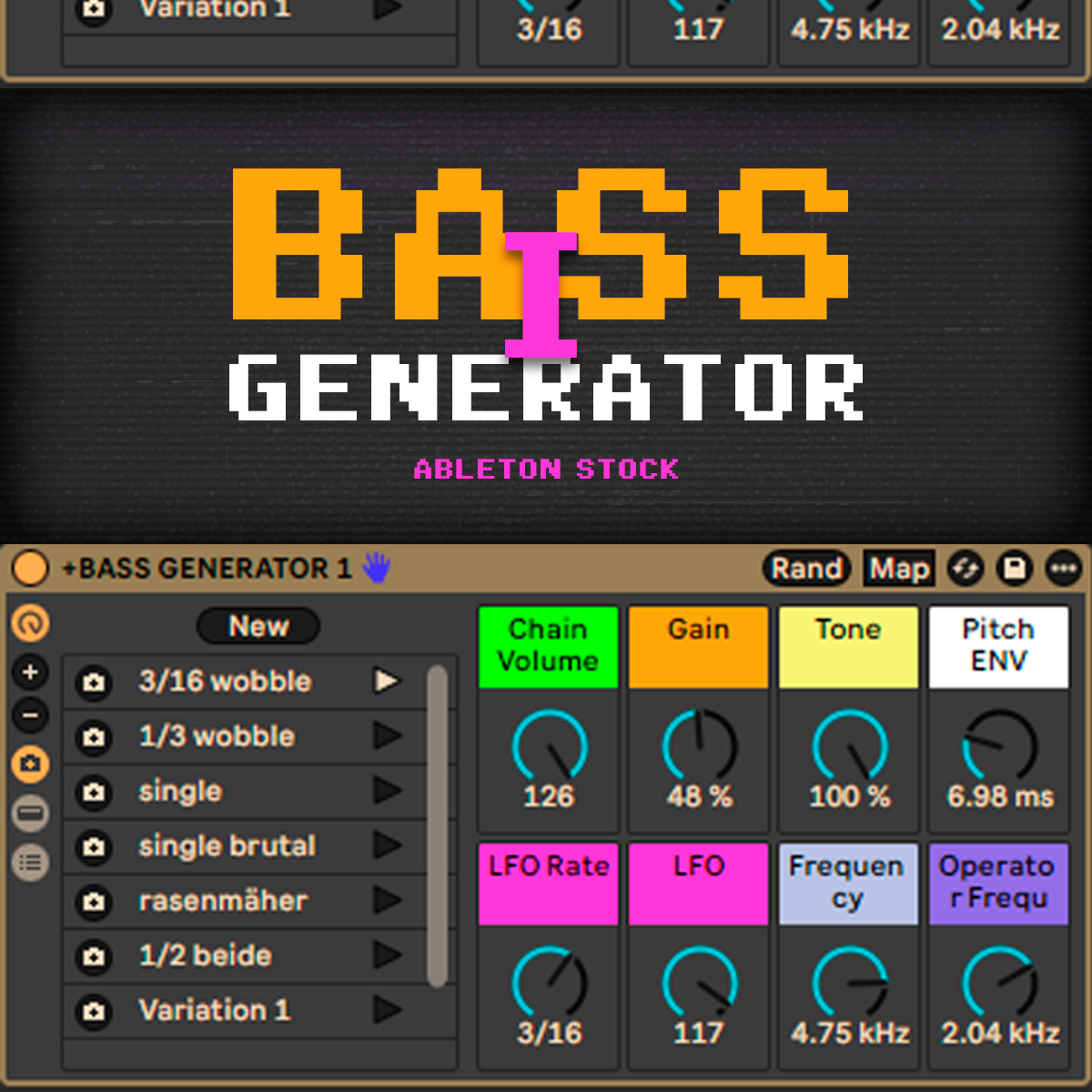Launch the rasenmäher variation
The width and height of the screenshot is (1092, 1092).
click(x=387, y=900)
